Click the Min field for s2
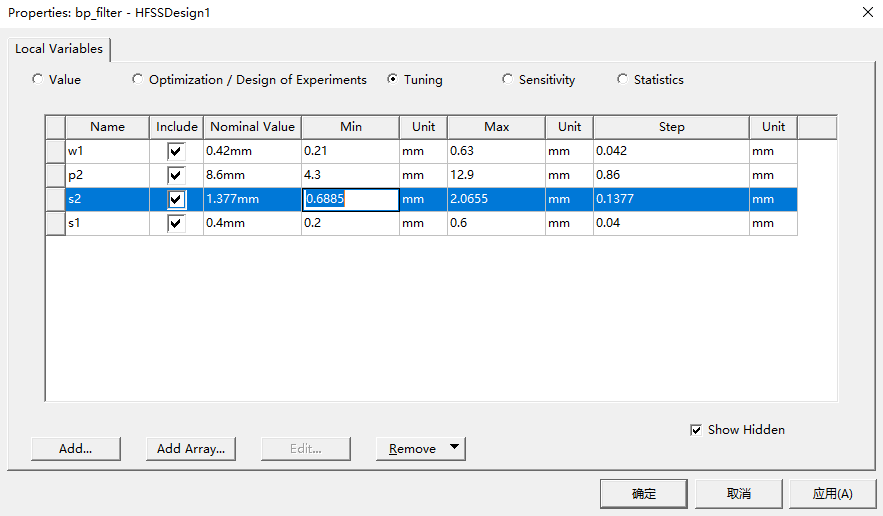This screenshot has height=516, width=883. point(350,199)
